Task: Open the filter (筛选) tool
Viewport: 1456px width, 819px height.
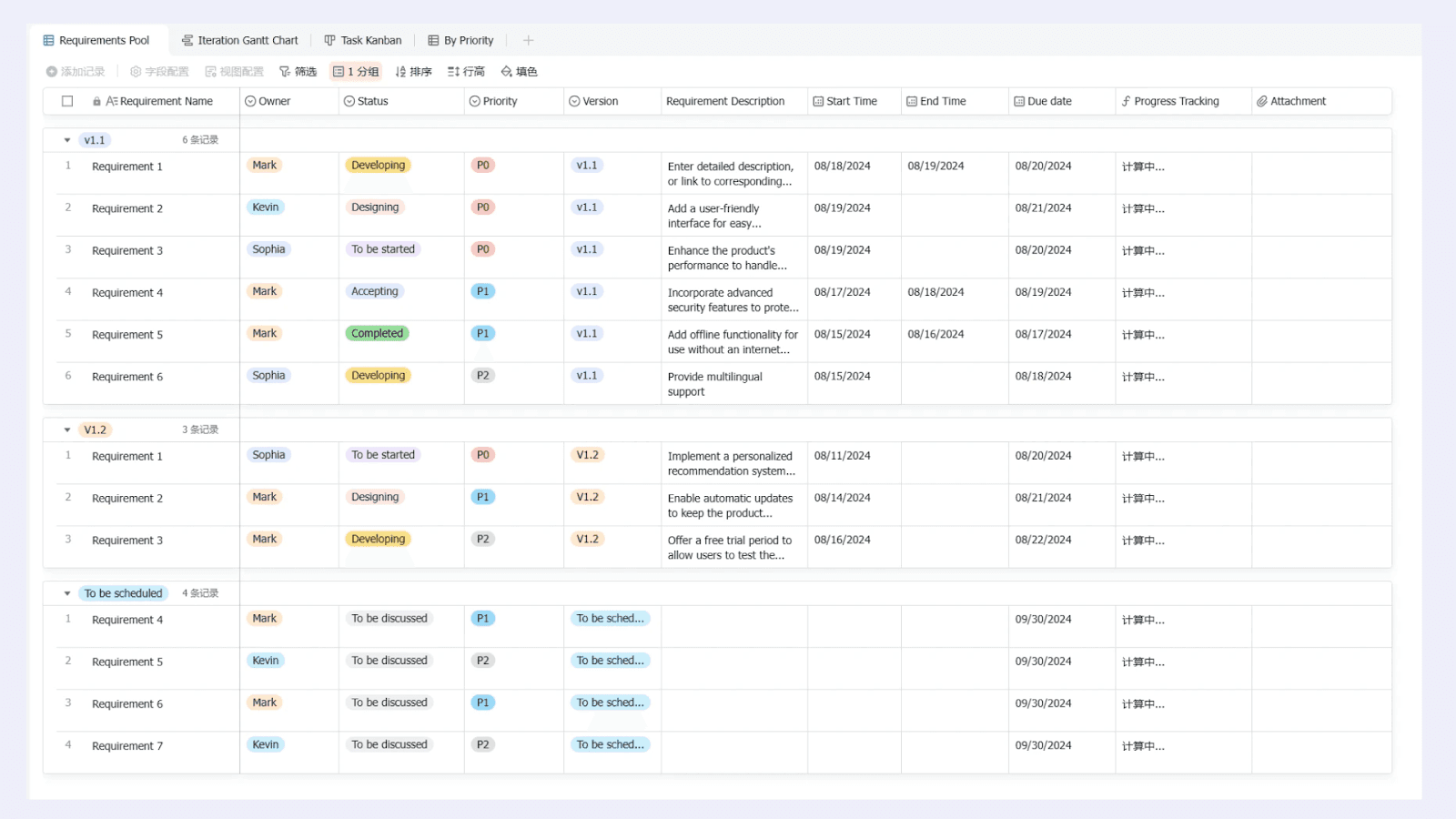Action: (298, 72)
